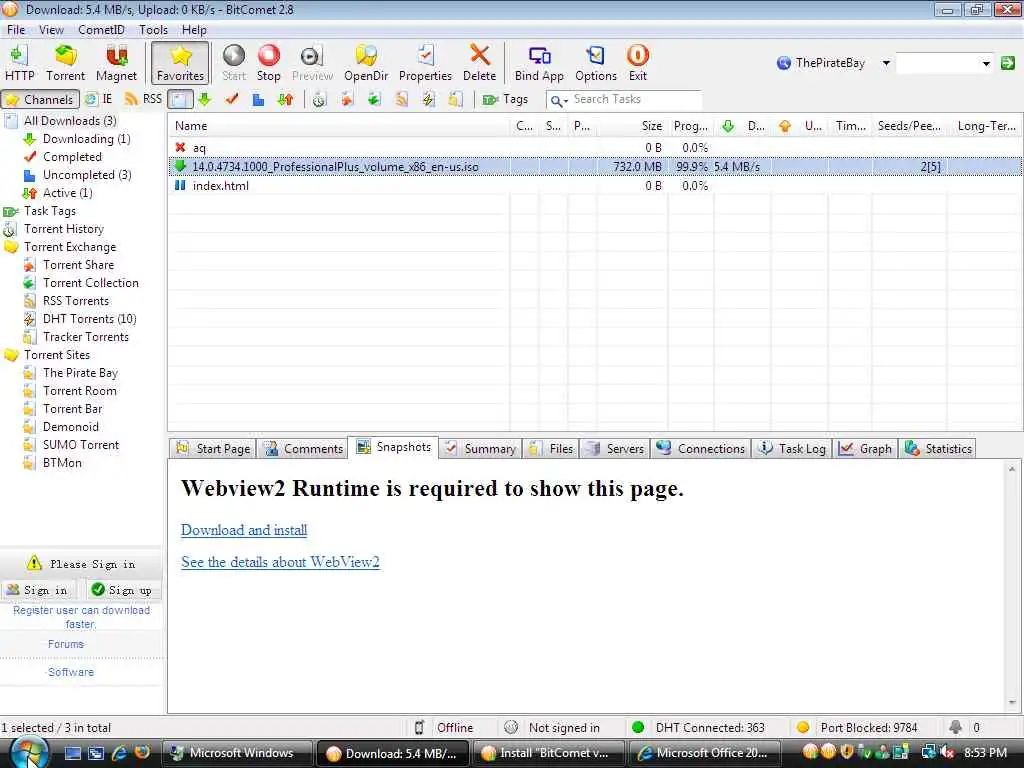The height and width of the screenshot is (768, 1024).
Task: Expand the Torrent Exchange folder
Action: pyautogui.click(x=70, y=247)
